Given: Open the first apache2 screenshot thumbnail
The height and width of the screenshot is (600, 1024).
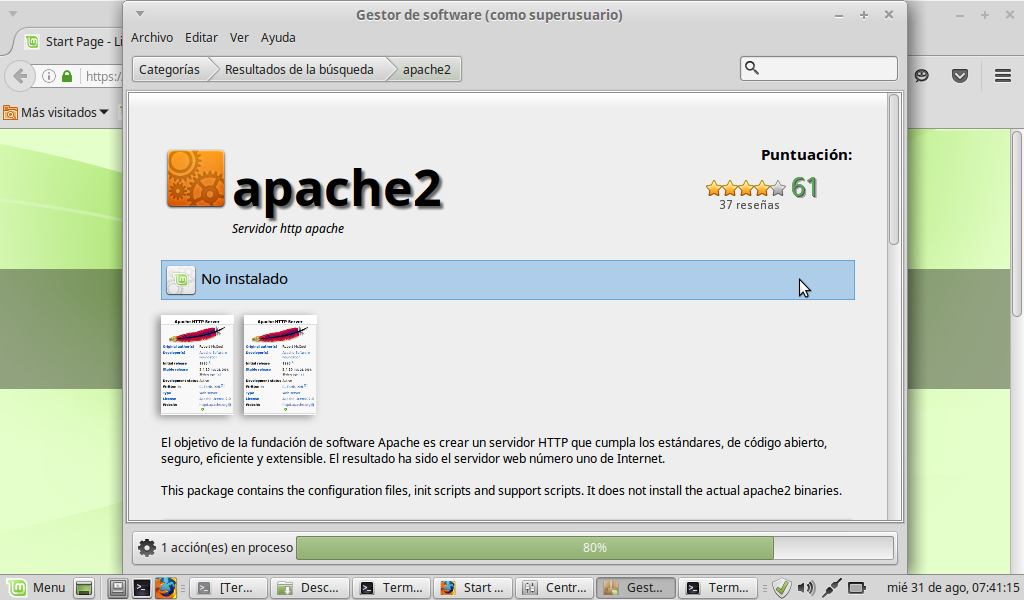Looking at the screenshot, I should [x=197, y=364].
